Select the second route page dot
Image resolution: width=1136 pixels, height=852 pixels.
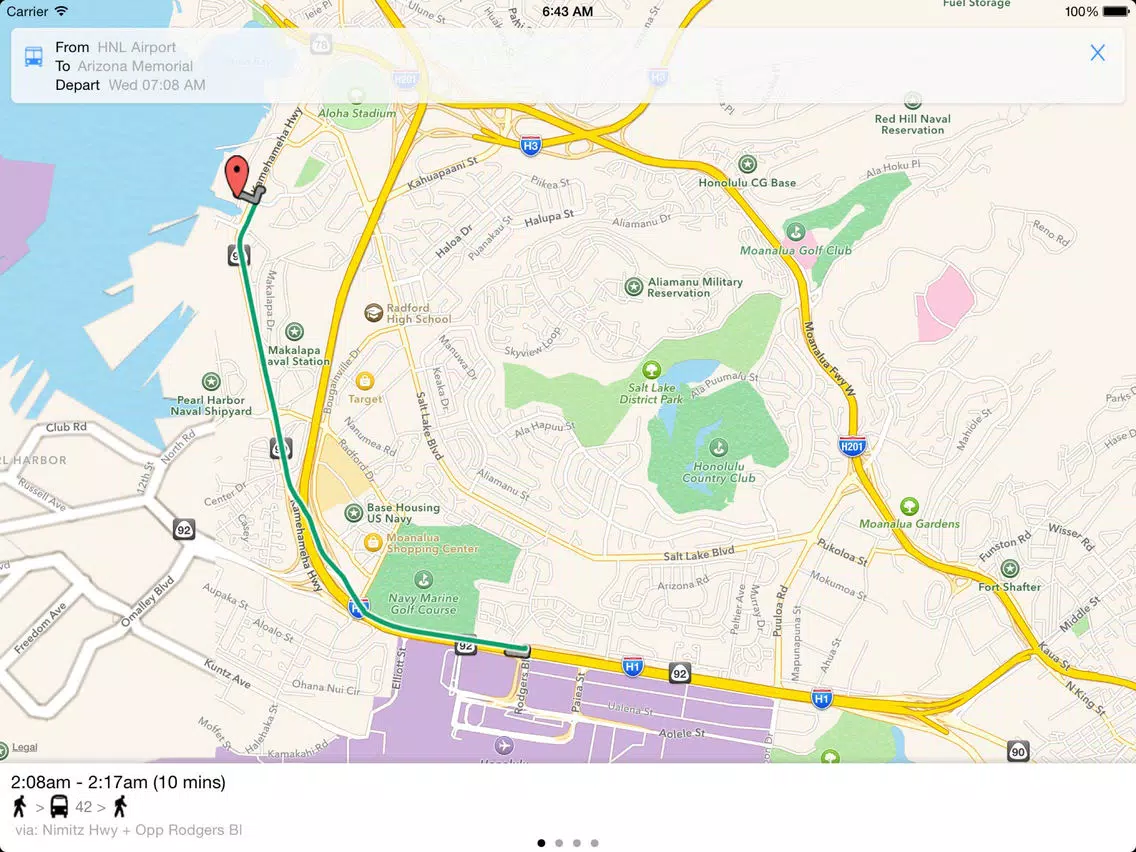tap(559, 843)
